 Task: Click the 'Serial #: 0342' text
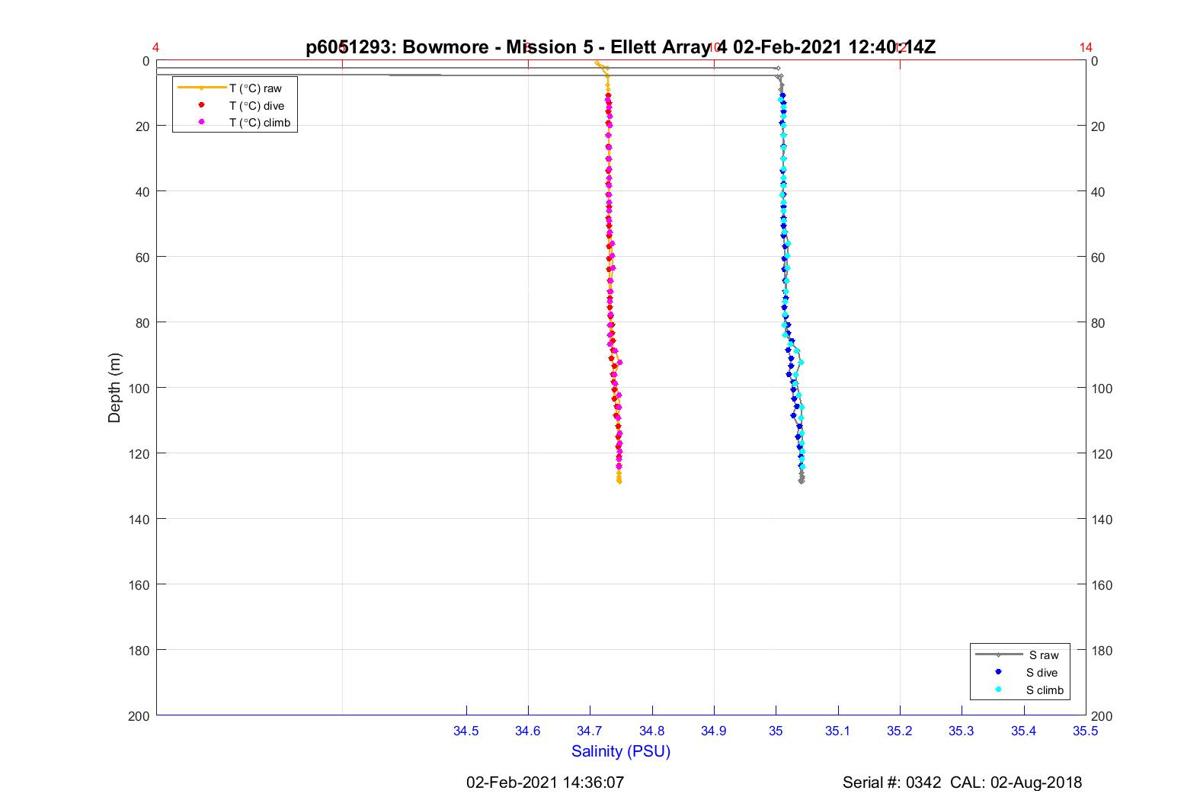coord(893,783)
